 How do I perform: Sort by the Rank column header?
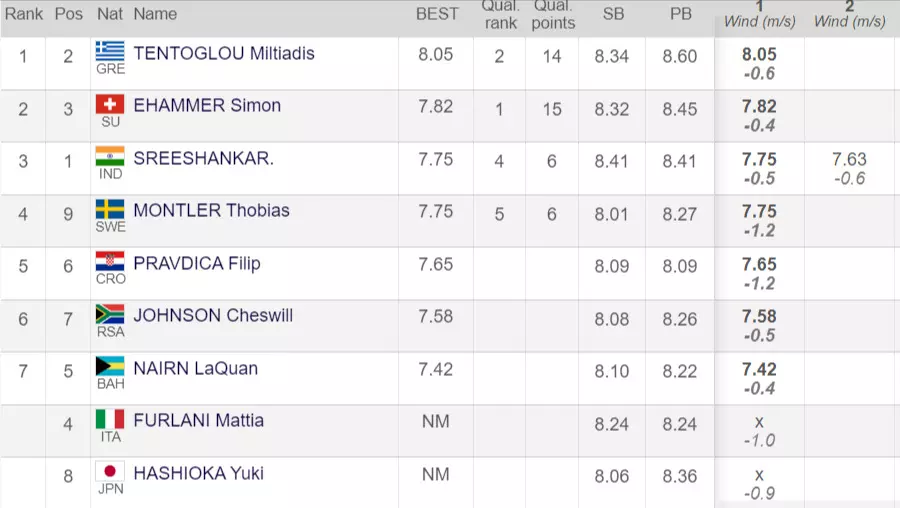tap(24, 14)
